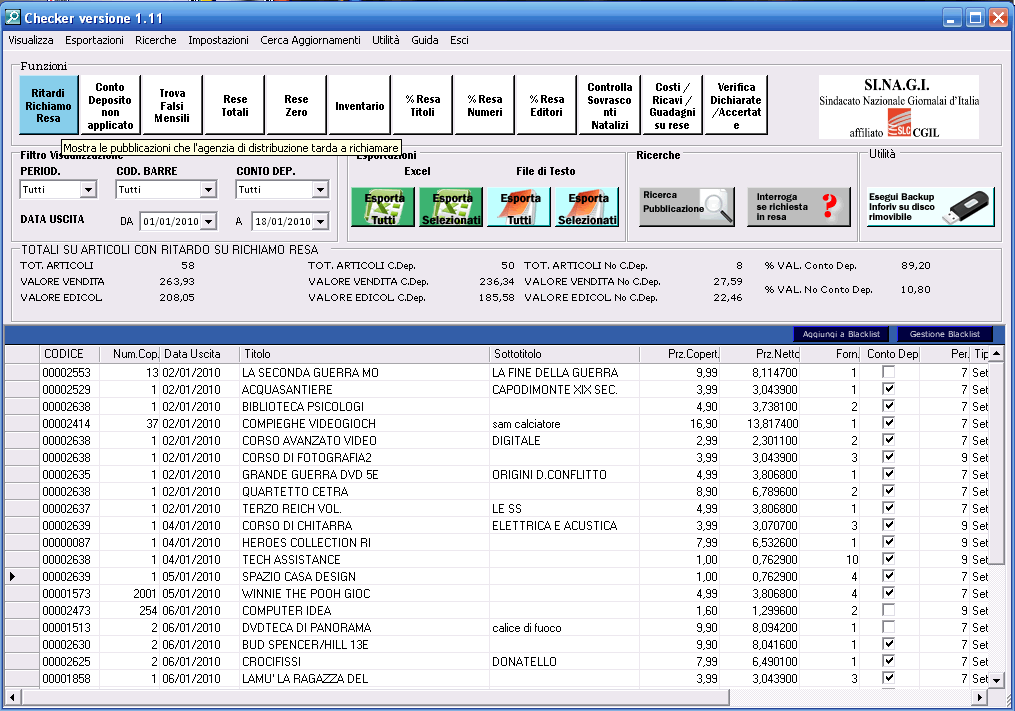Open % Resa Editori function

coord(546,105)
